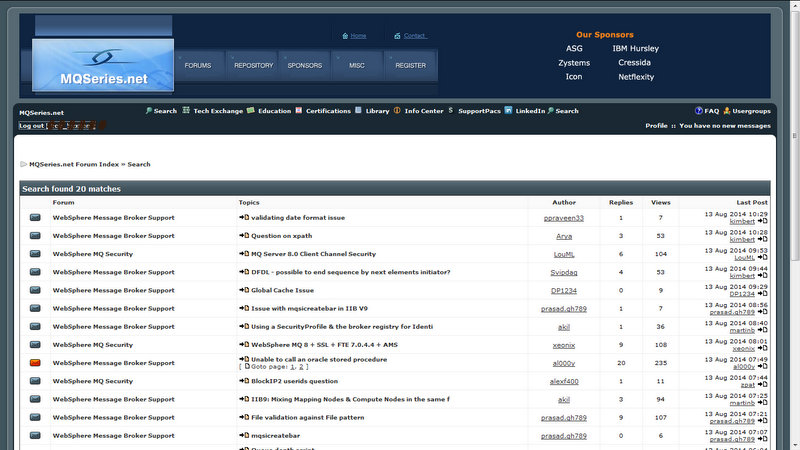This screenshot has width=800, height=450.
Task: View author alexf400 profile
Action: [x=564, y=381]
